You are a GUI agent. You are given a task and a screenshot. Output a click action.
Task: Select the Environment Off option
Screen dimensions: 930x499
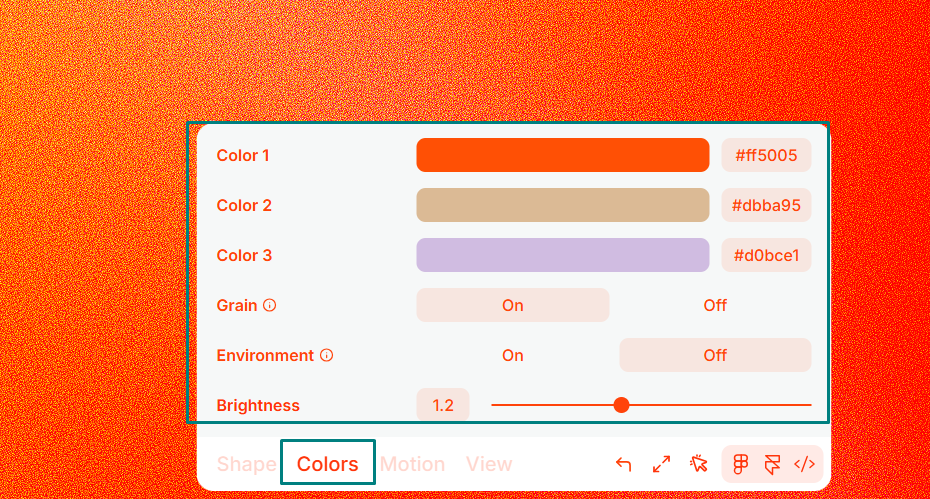pyautogui.click(x=714, y=355)
